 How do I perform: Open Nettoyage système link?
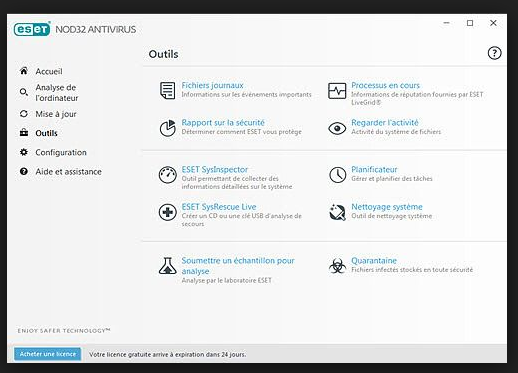coord(387,207)
